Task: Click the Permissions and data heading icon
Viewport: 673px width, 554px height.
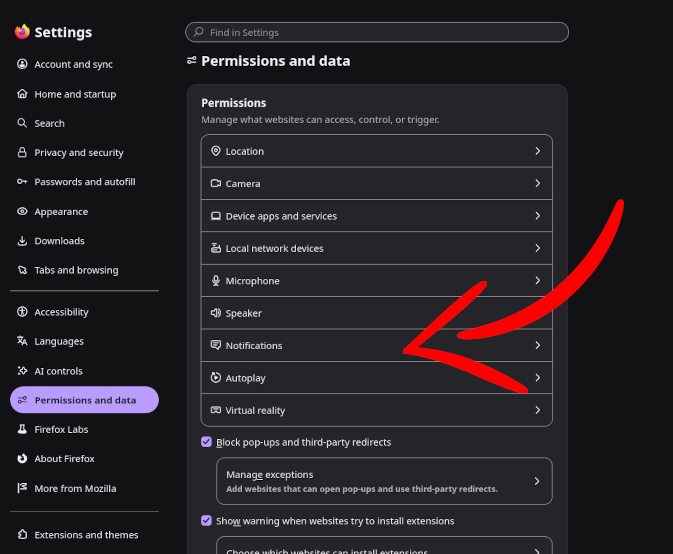Action: click(192, 61)
